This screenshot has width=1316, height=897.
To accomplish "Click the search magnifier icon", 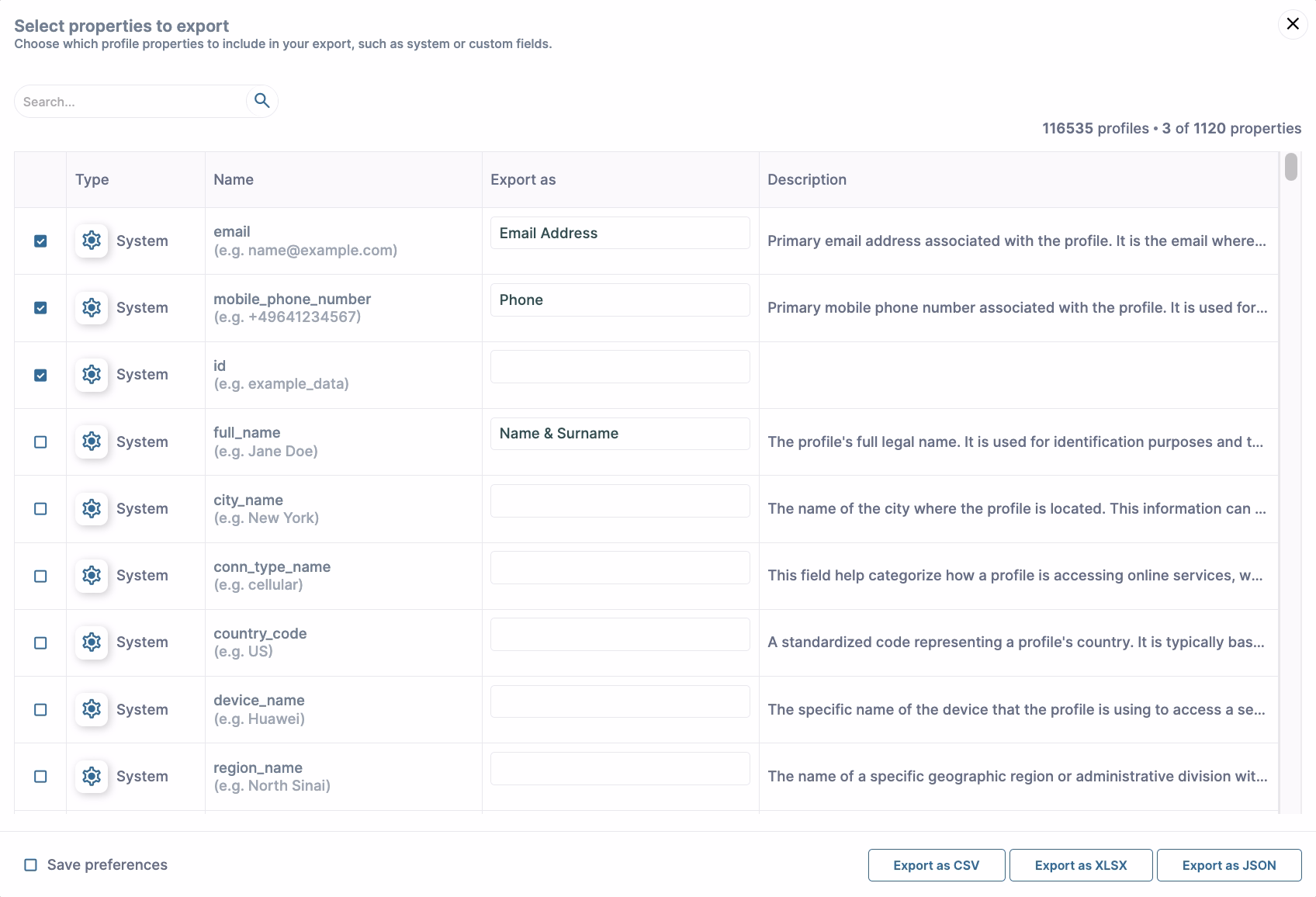I will (261, 100).
